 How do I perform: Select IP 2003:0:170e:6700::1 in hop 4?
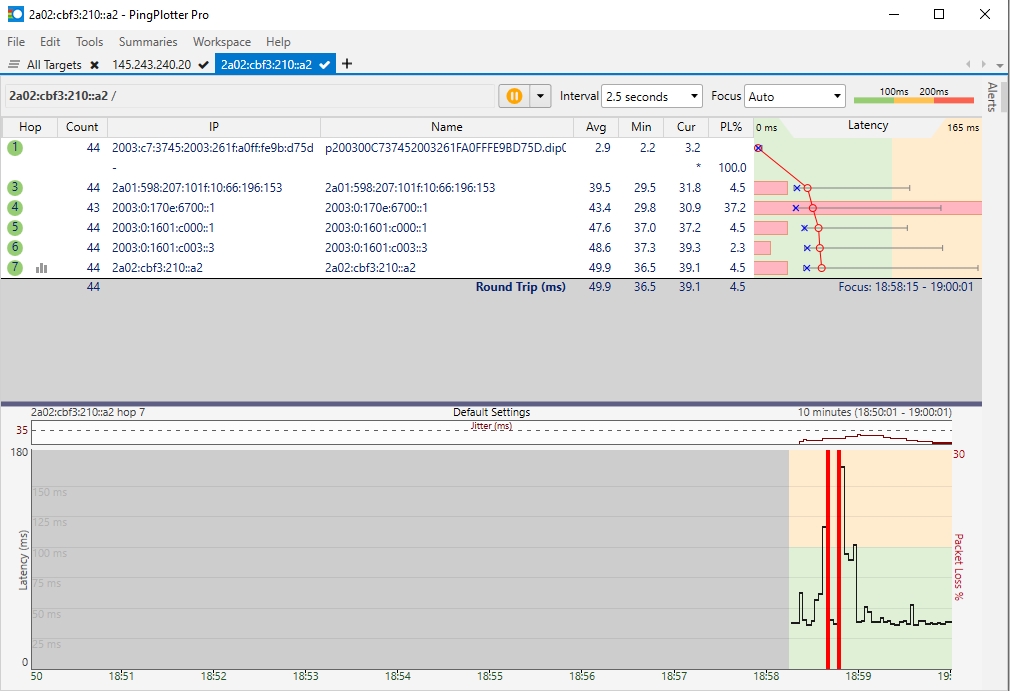164,207
